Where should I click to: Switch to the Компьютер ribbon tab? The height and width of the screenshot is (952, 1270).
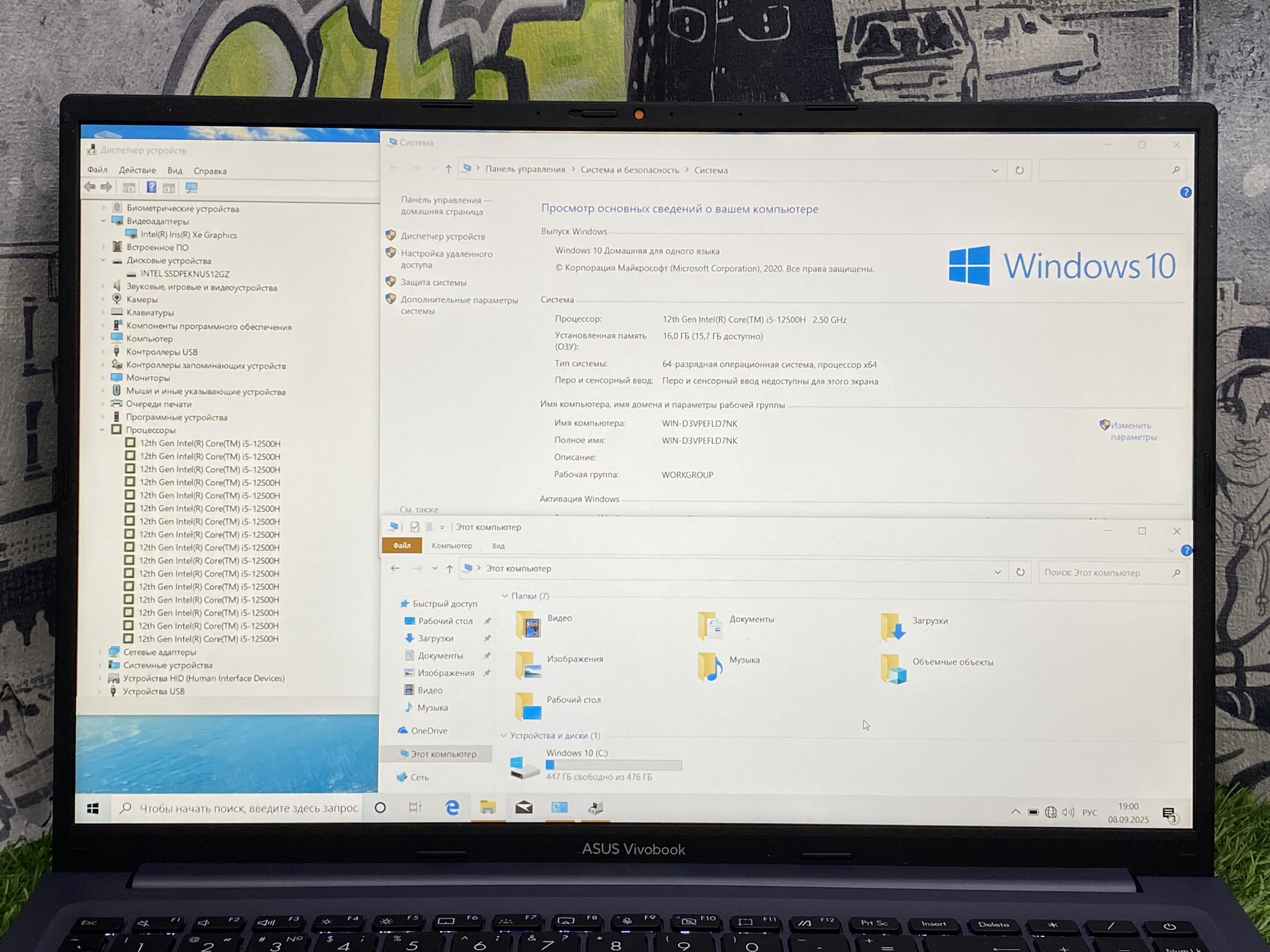451,546
